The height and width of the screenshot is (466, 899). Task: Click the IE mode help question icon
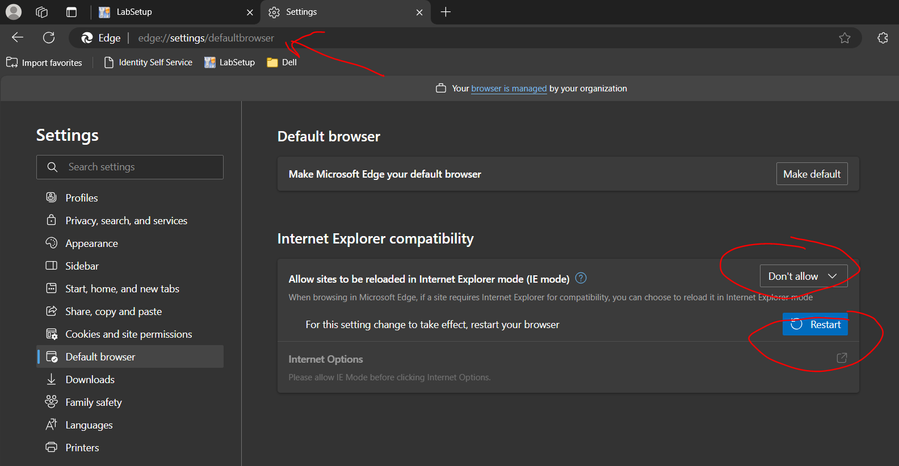581,278
